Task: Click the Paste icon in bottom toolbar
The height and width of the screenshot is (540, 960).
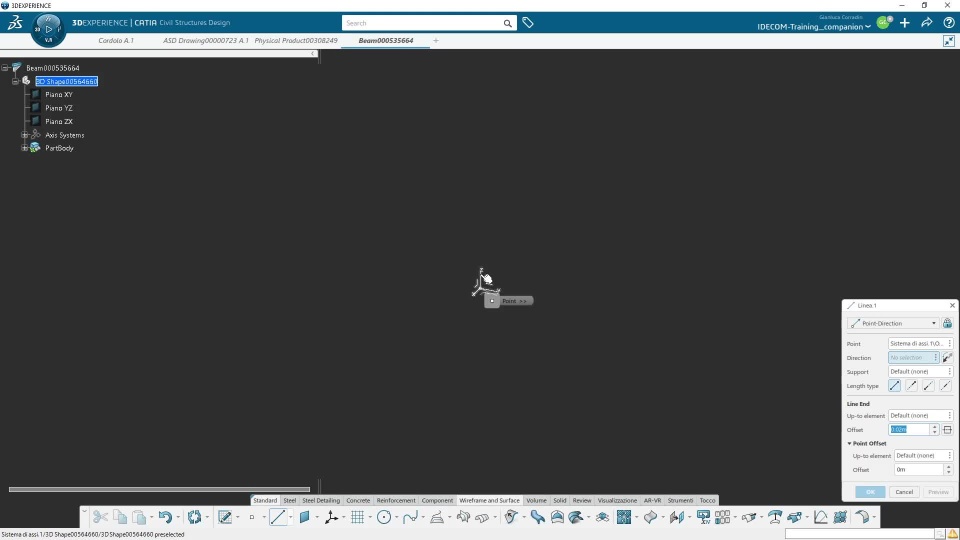Action: 140,517
